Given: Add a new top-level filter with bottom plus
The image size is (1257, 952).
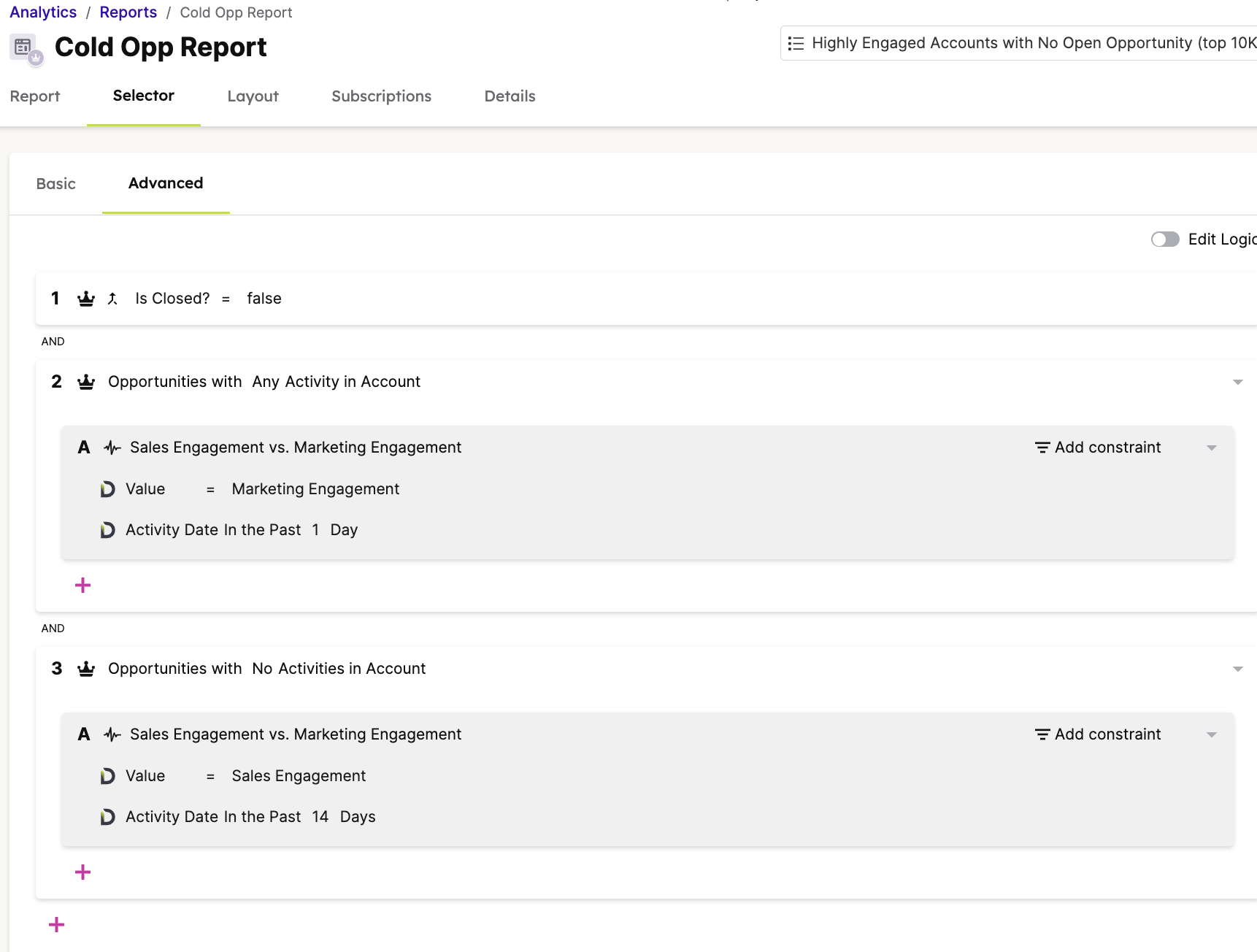Looking at the screenshot, I should (57, 925).
